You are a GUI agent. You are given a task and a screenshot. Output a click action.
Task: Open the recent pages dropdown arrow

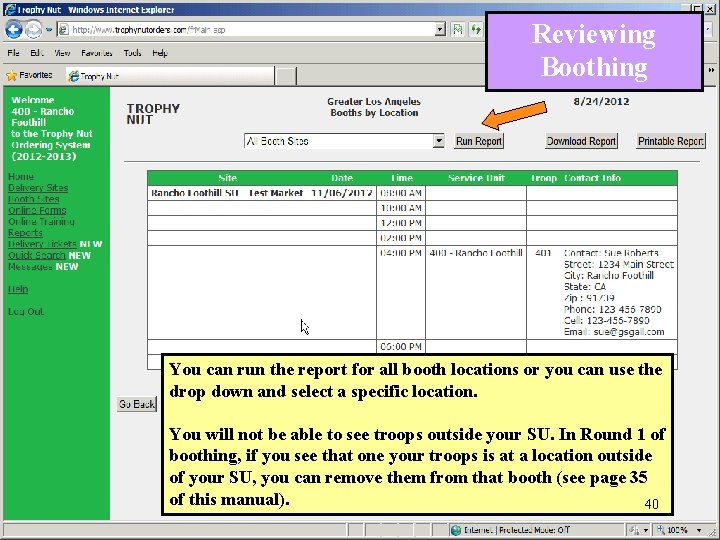(x=49, y=30)
